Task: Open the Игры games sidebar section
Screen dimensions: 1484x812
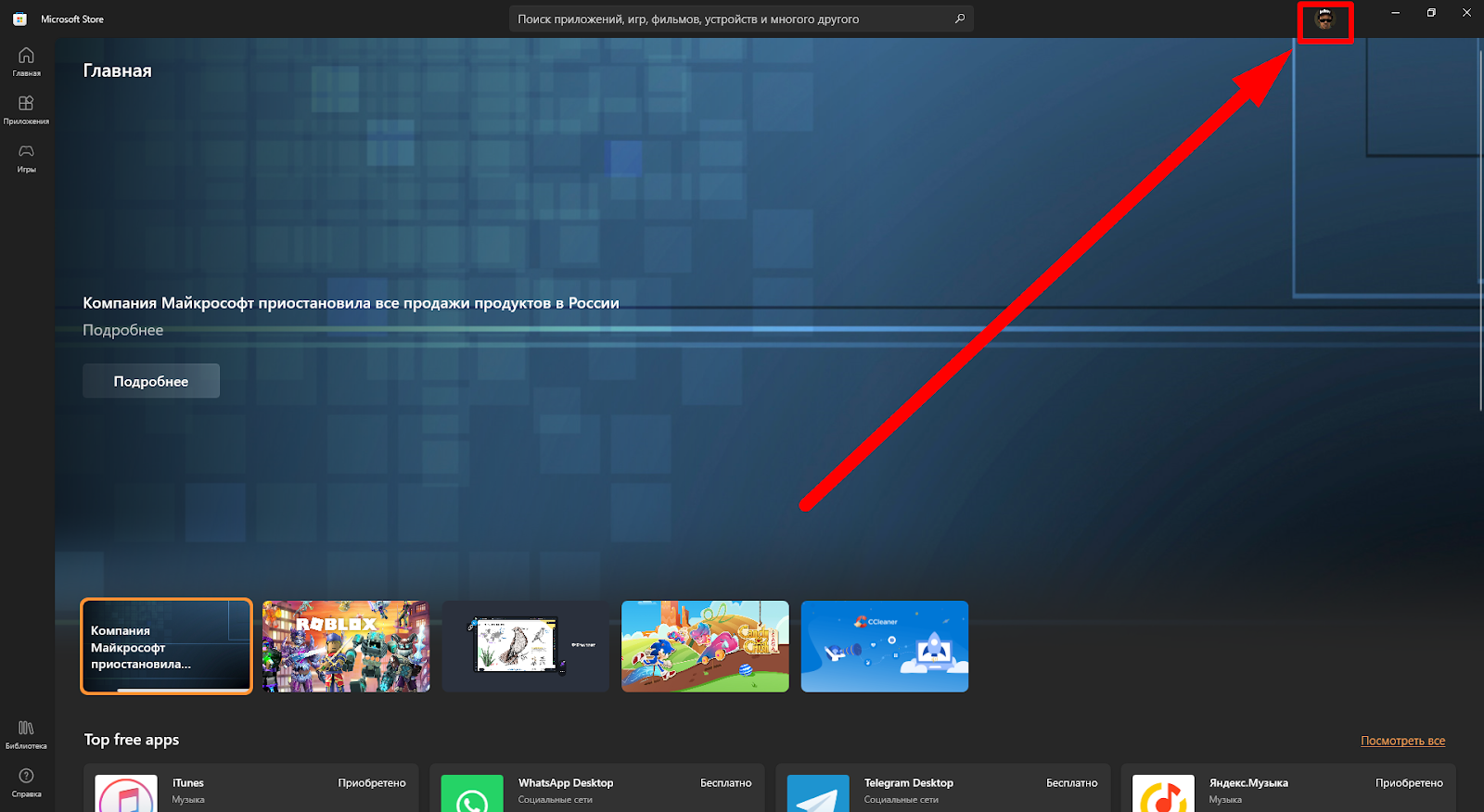Action: (26, 158)
